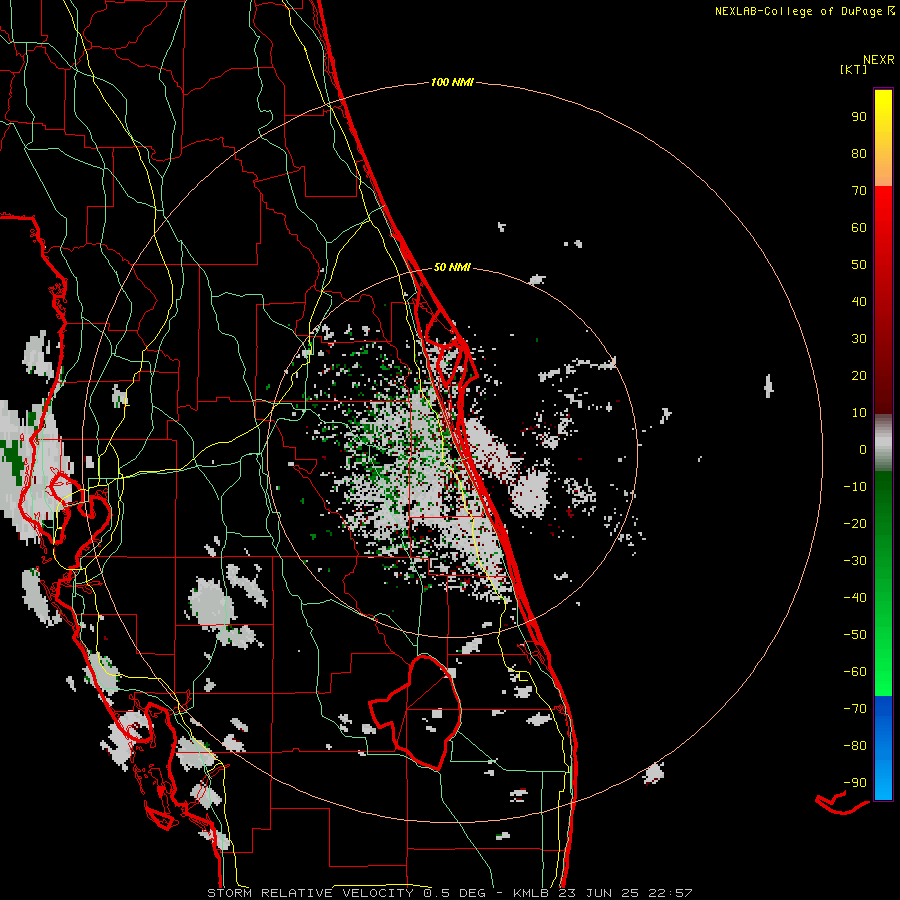Click the -80 value on the velocity scale
This screenshot has height=900, width=900.
click(855, 746)
